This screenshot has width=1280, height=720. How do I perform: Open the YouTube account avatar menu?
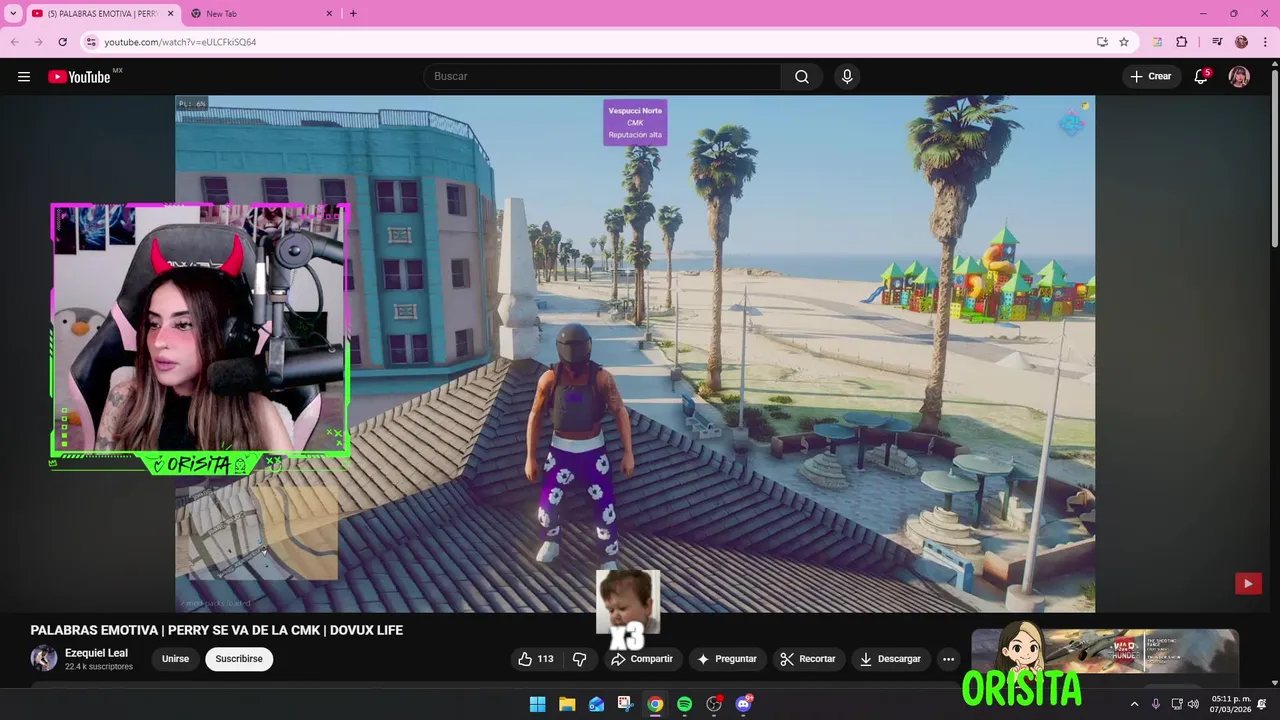point(1239,77)
